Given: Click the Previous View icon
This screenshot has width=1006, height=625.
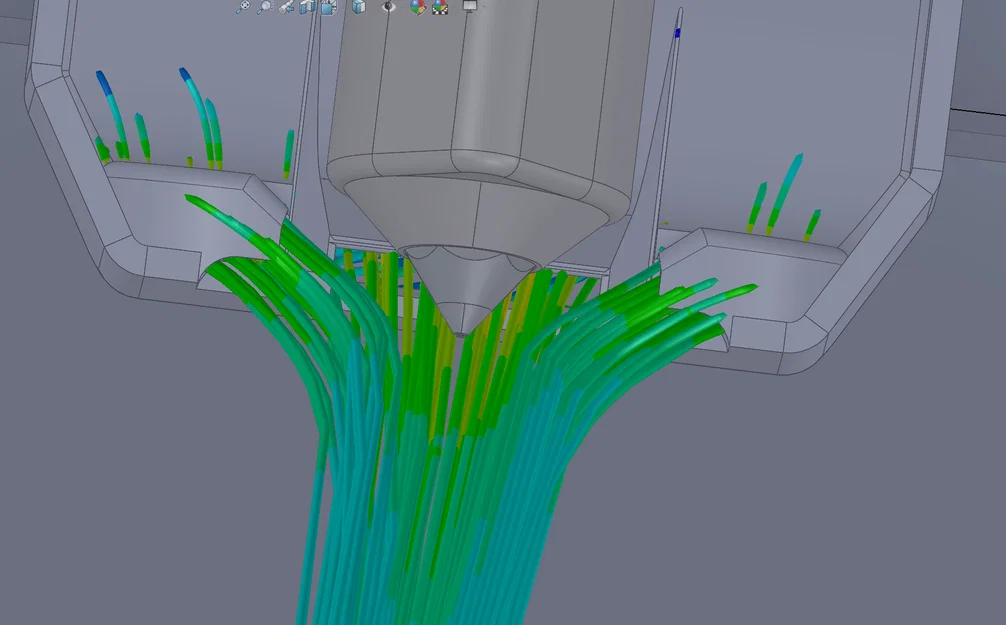Looking at the screenshot, I should pyautogui.click(x=286, y=6).
